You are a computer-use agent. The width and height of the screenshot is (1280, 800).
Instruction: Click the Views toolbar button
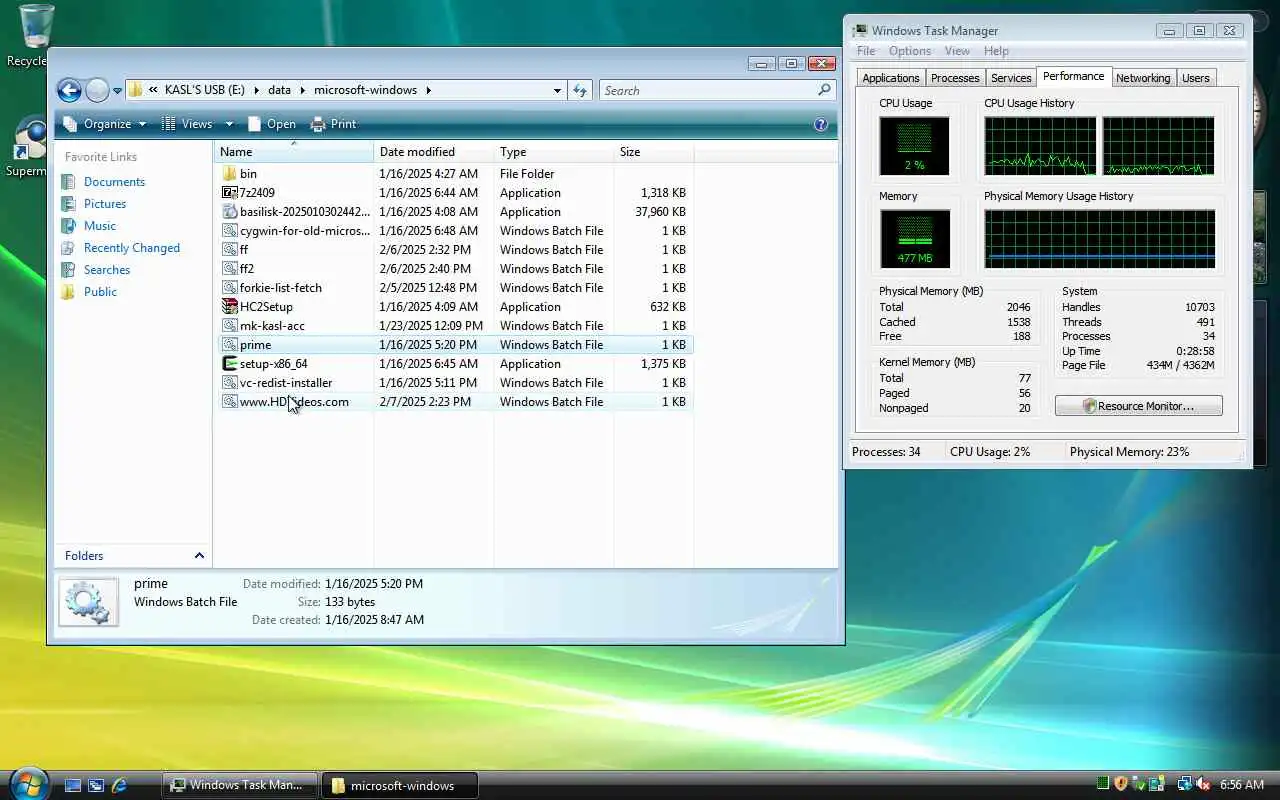(187, 124)
